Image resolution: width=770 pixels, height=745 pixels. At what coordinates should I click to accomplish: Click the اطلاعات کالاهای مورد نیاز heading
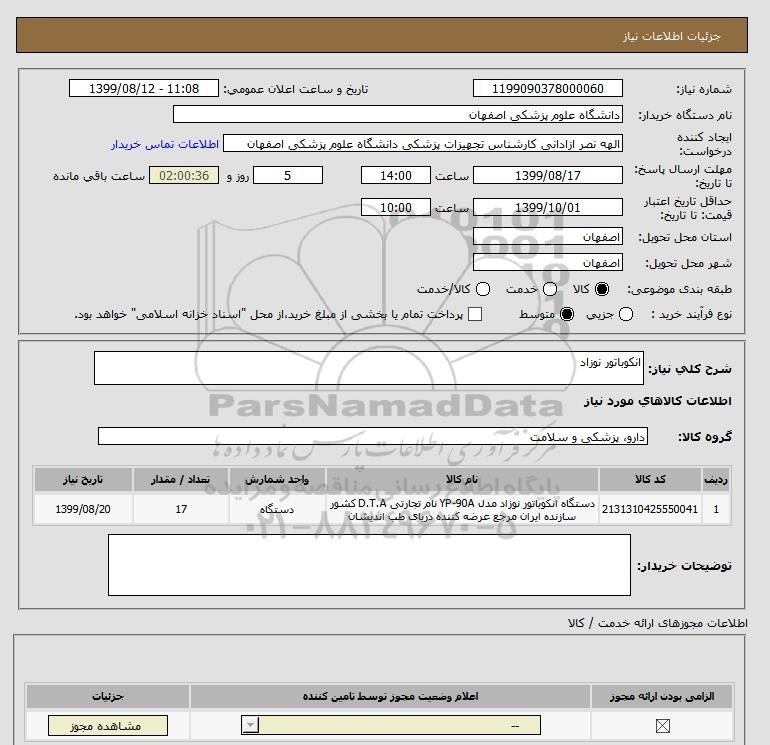pyautogui.click(x=658, y=401)
